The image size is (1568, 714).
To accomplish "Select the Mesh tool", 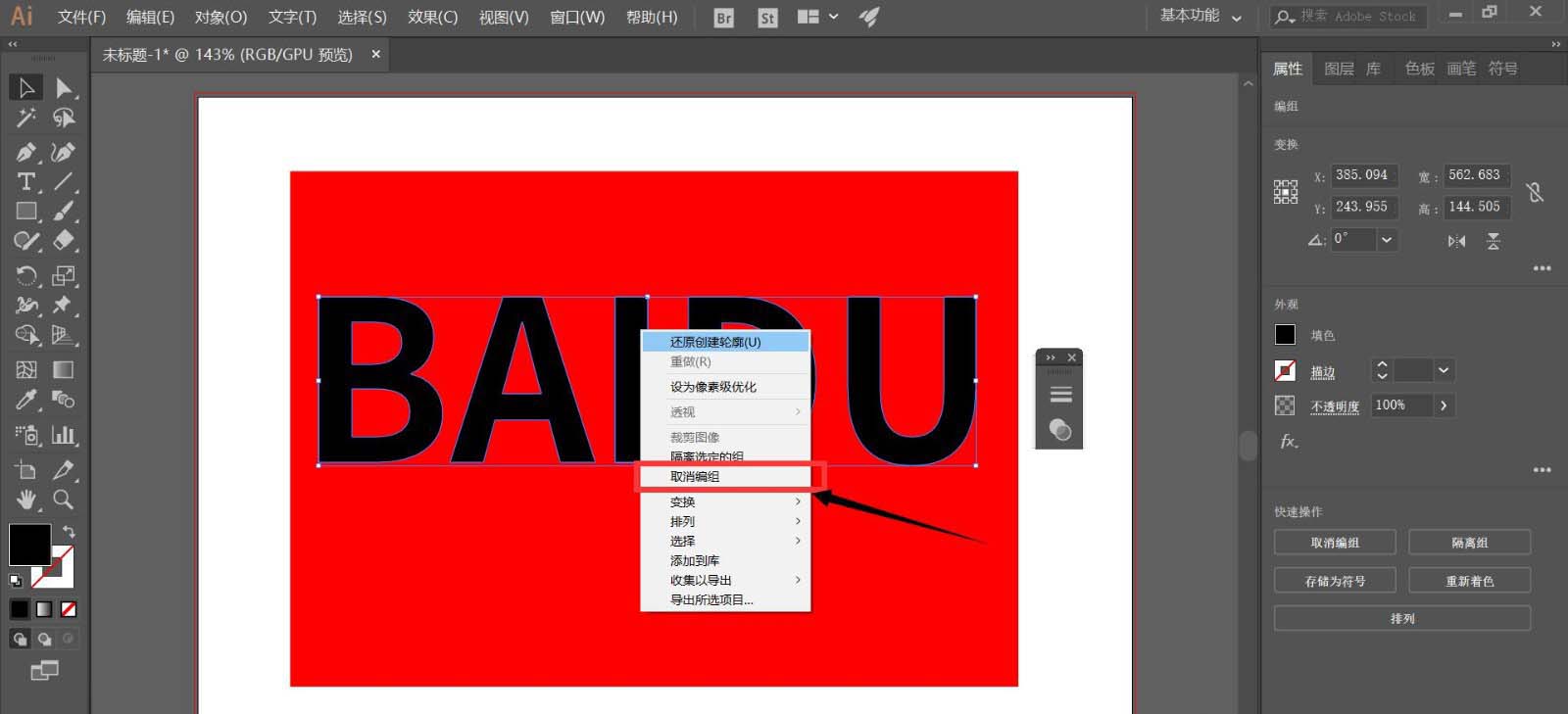I will click(x=26, y=369).
